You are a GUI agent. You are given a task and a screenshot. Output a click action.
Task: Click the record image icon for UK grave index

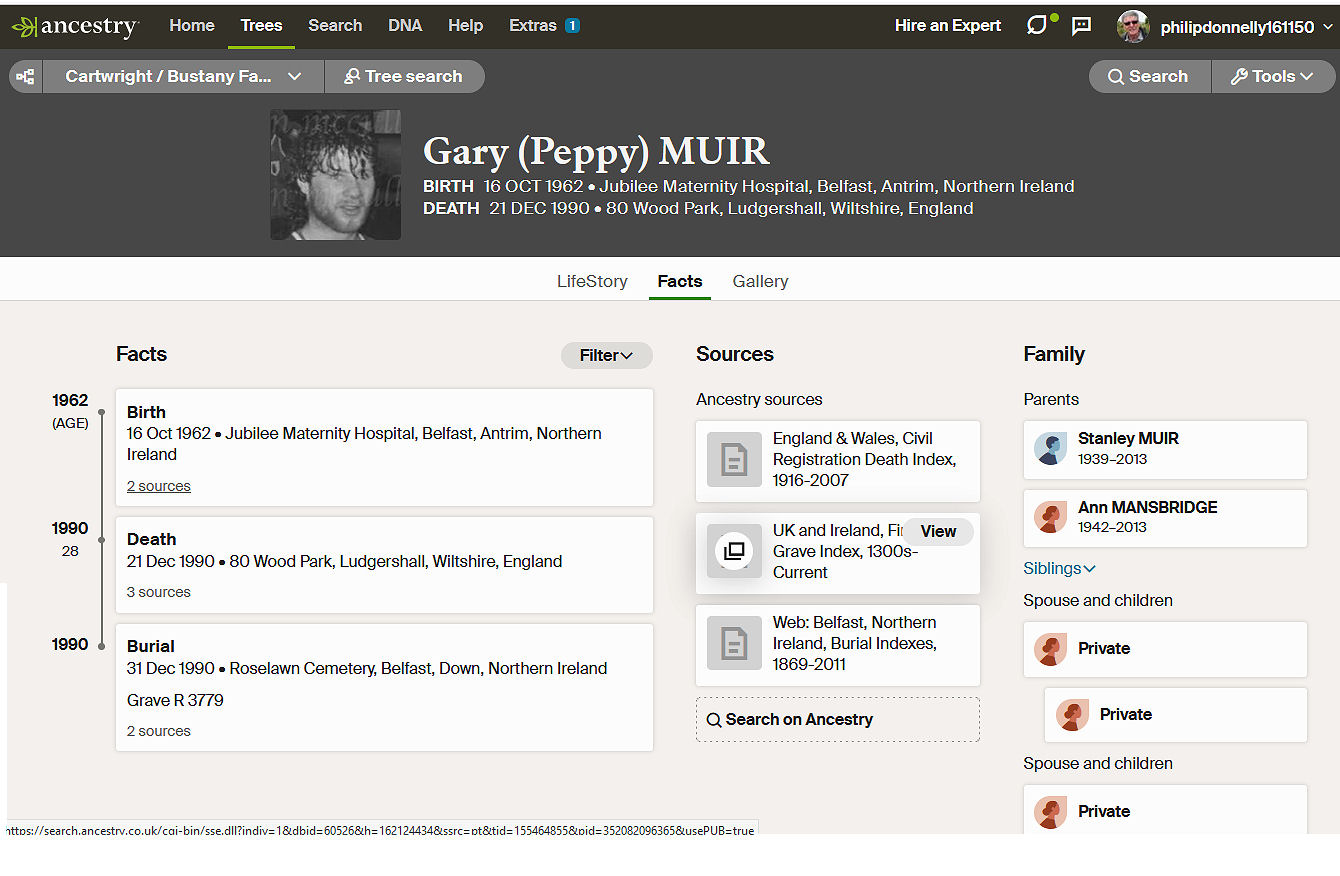734,551
